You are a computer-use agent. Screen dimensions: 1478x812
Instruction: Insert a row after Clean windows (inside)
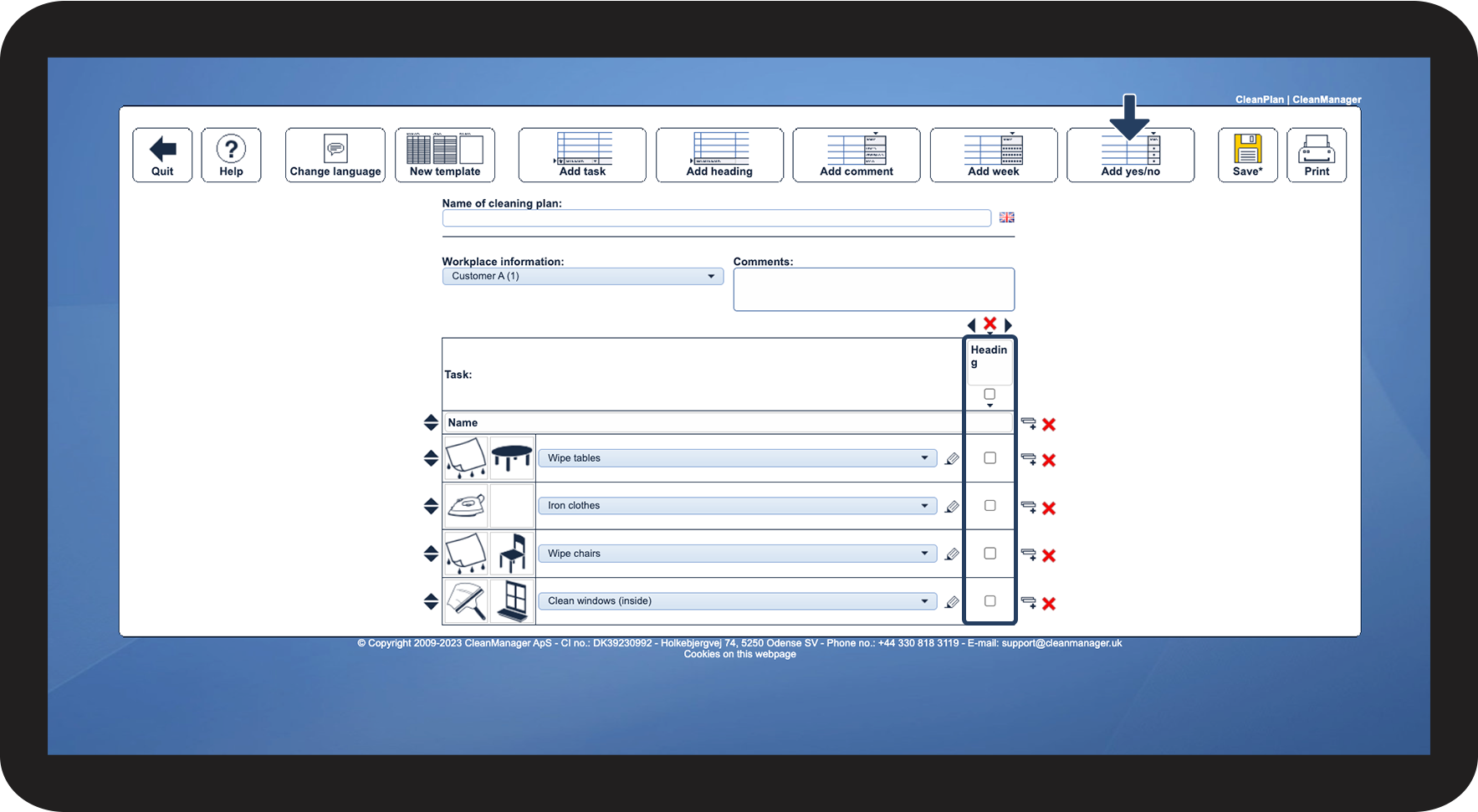tap(1029, 602)
